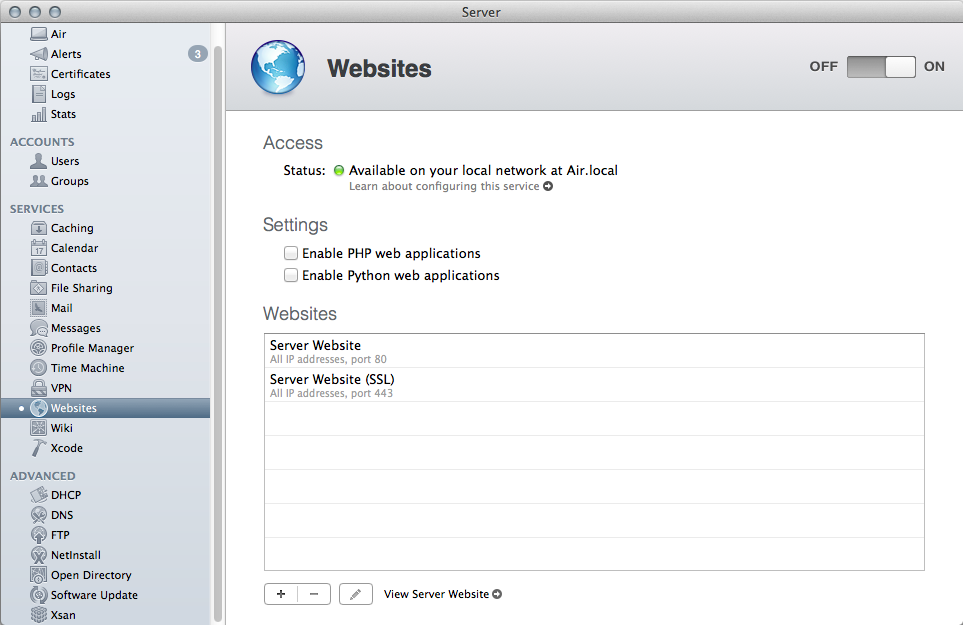The width and height of the screenshot is (963, 625).
Task: Click the Certificates icon in sidebar
Action: (39, 74)
